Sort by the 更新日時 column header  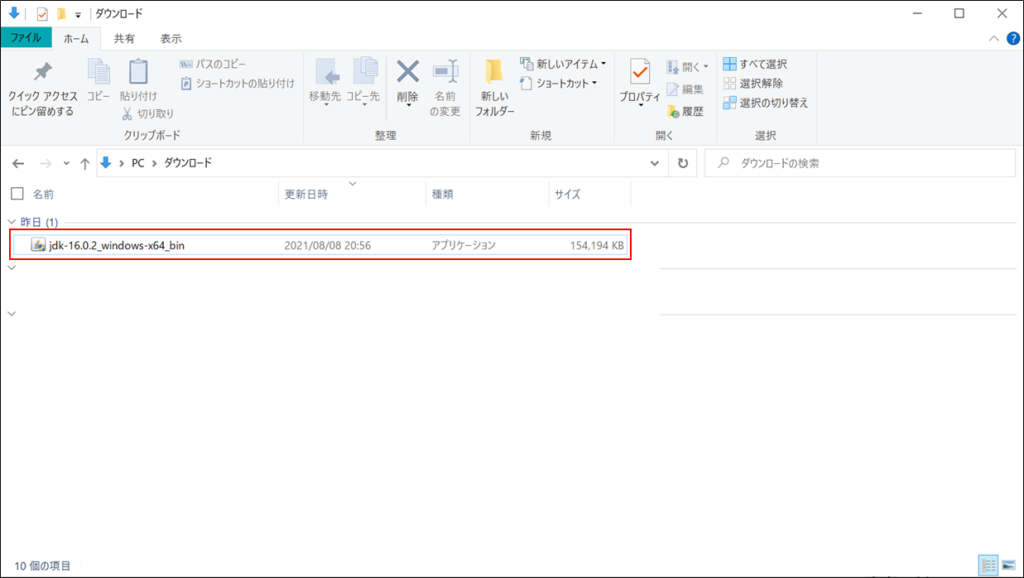point(306,194)
